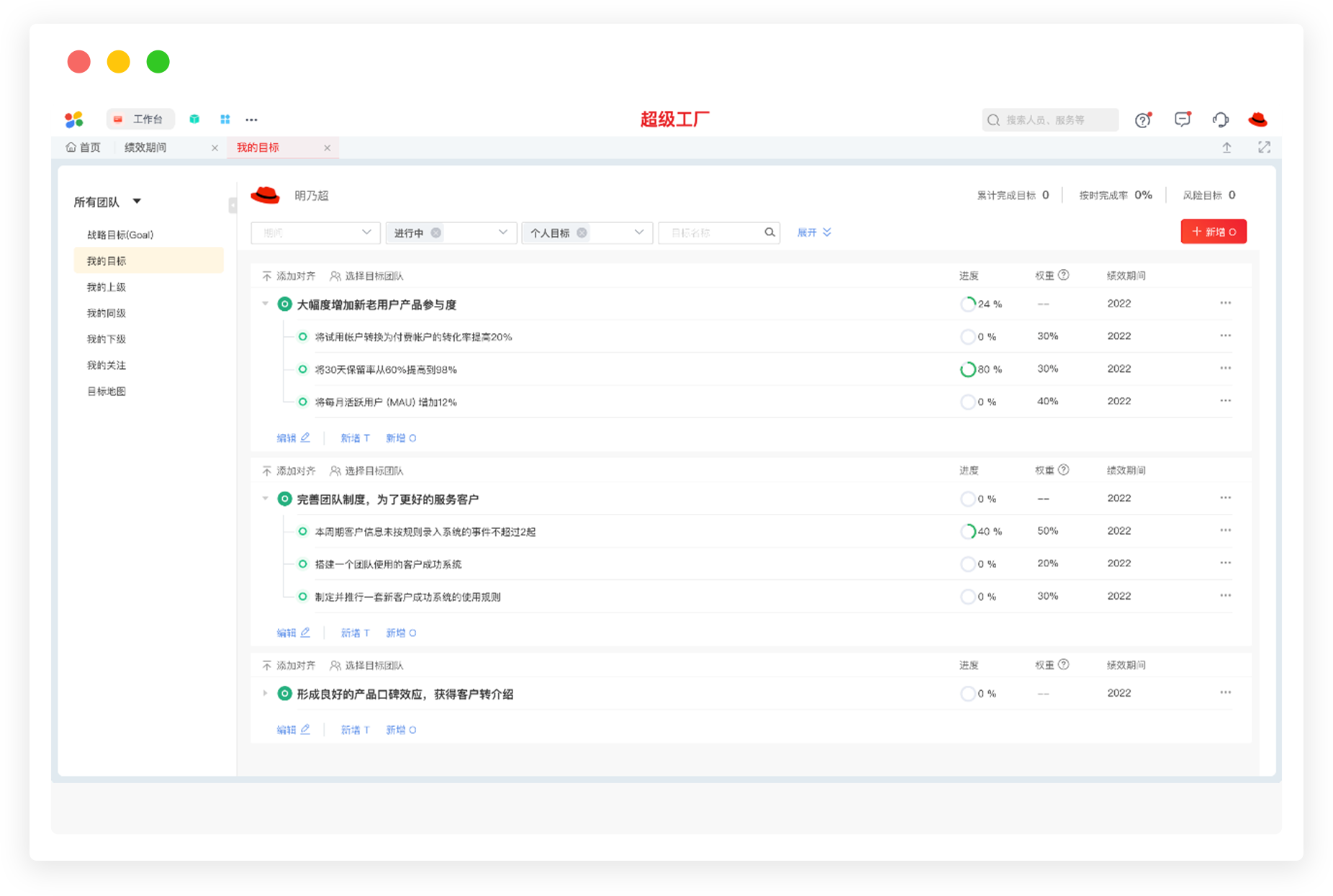Open more menu for 将30天保留率 row
This screenshot has height=896, width=1333.
(x=1225, y=368)
